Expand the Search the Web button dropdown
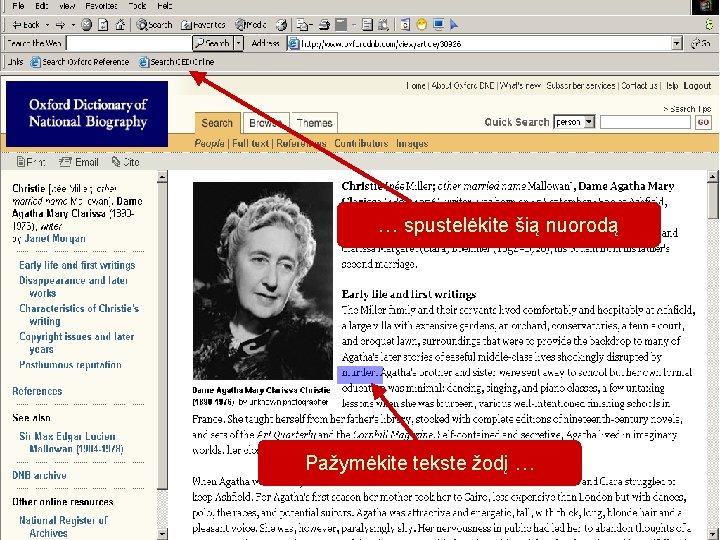This screenshot has height=540, width=720. coord(238,44)
